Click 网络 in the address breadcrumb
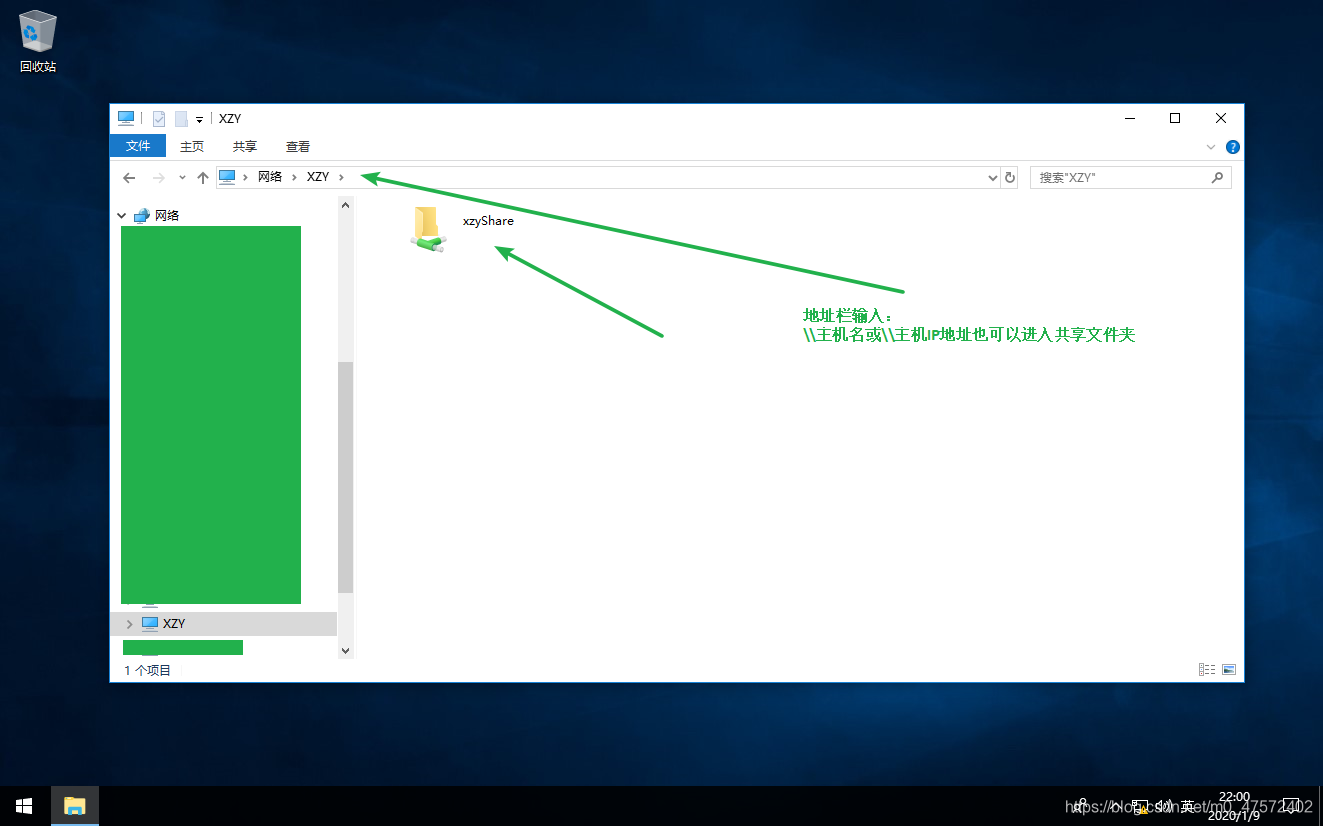This screenshot has height=826, width=1323. 270,177
